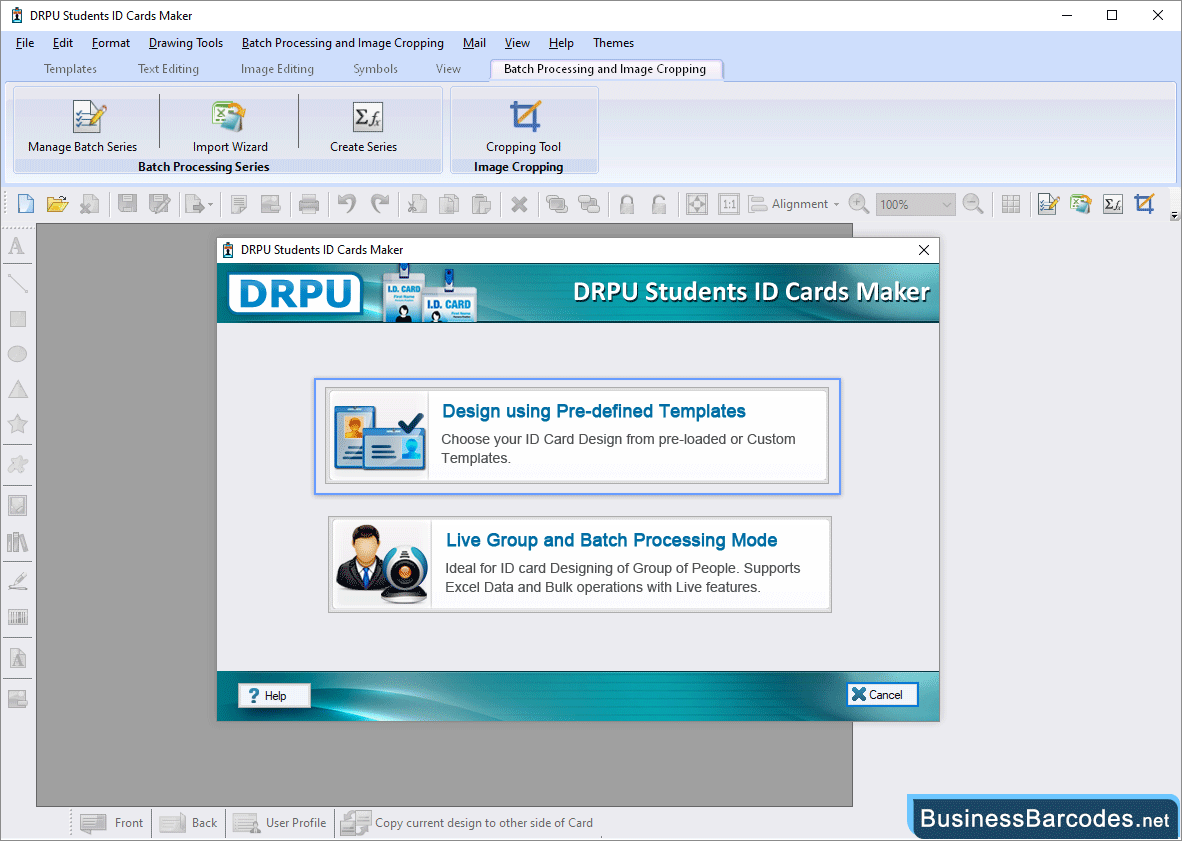Switch to the Image Editing tab
The image size is (1182, 841).
pos(277,69)
